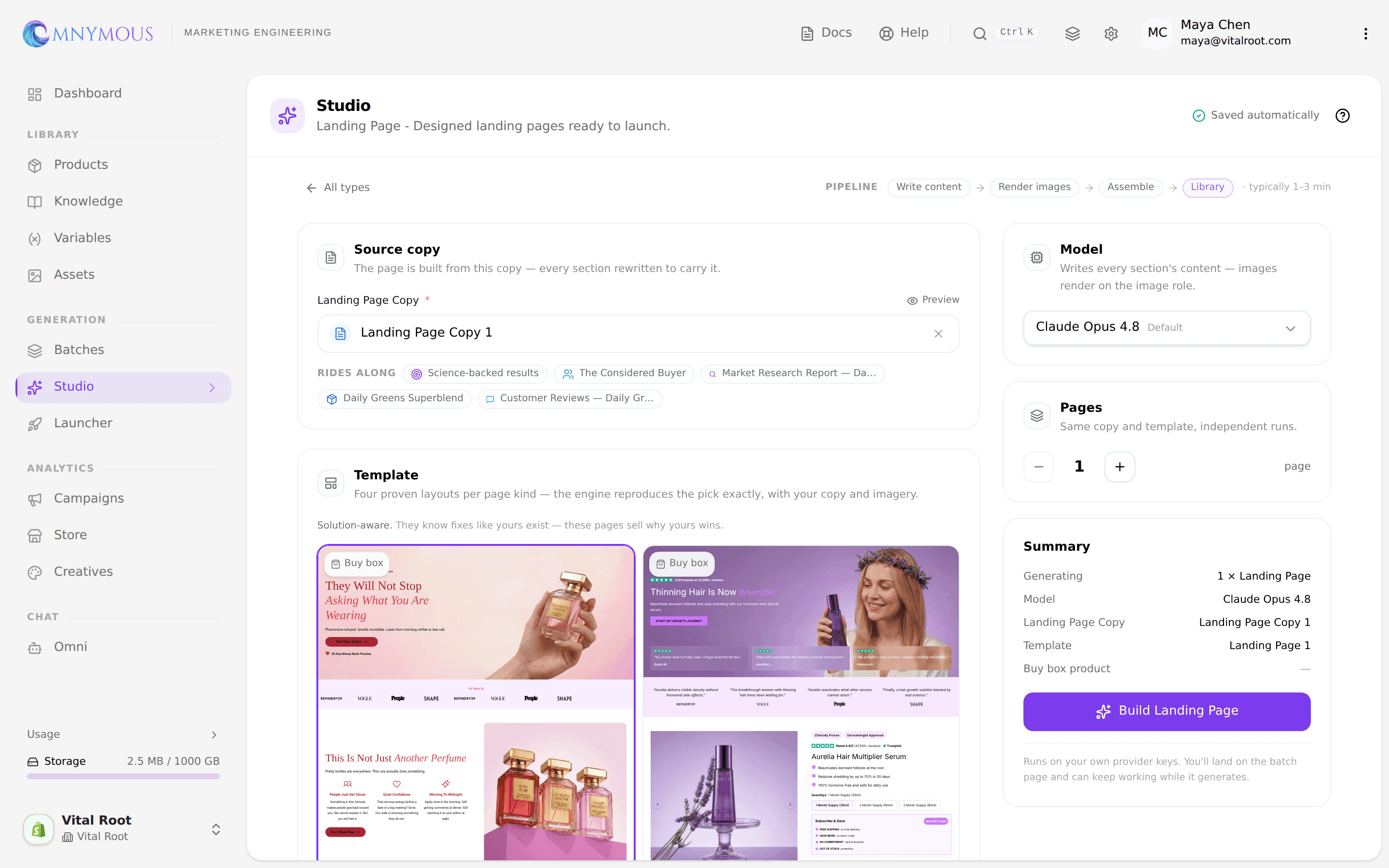Click the Customer Reviews chip
The height and width of the screenshot is (868, 1389).
tap(570, 399)
